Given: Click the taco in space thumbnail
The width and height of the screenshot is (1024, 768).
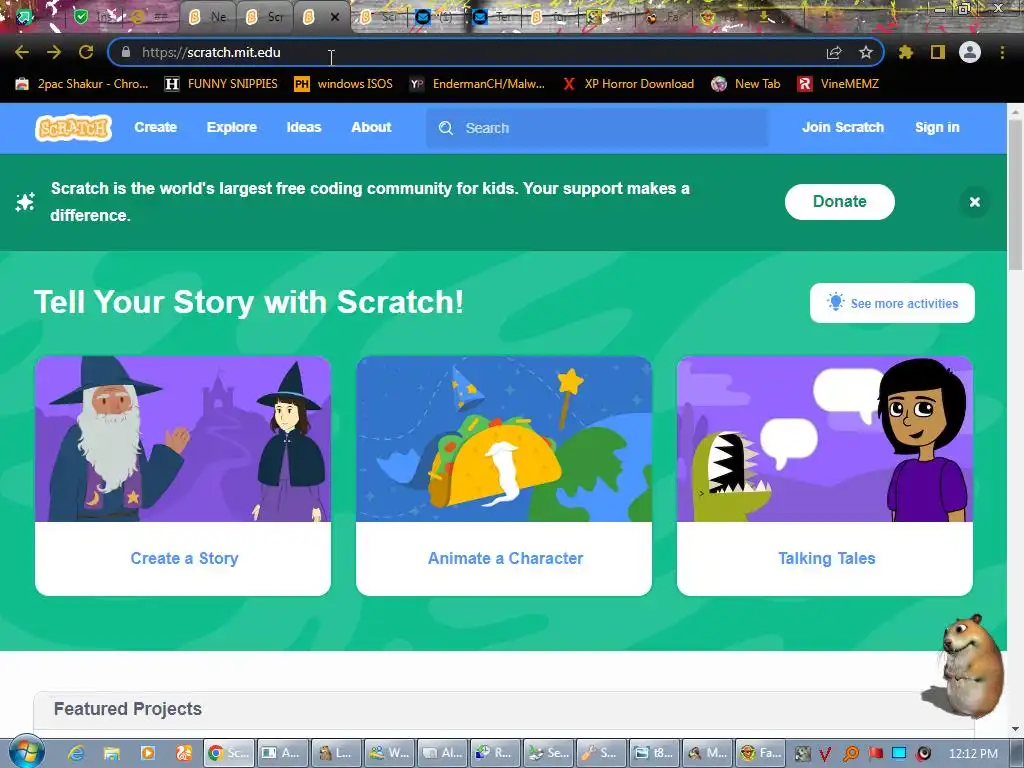Looking at the screenshot, I should 504,439.
